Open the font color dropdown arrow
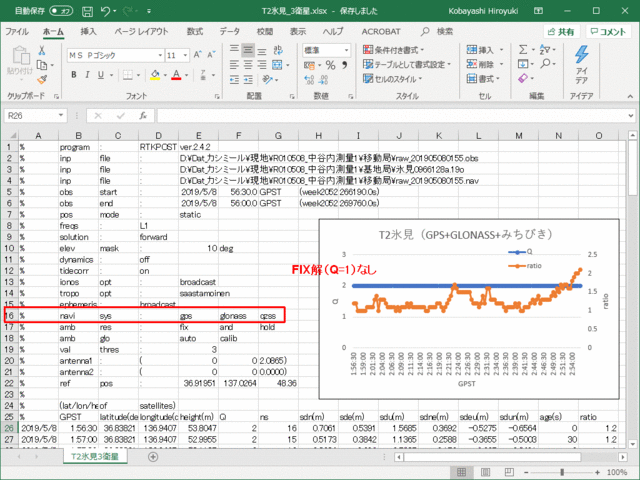Viewport: 640px width, 480px height. tap(187, 75)
